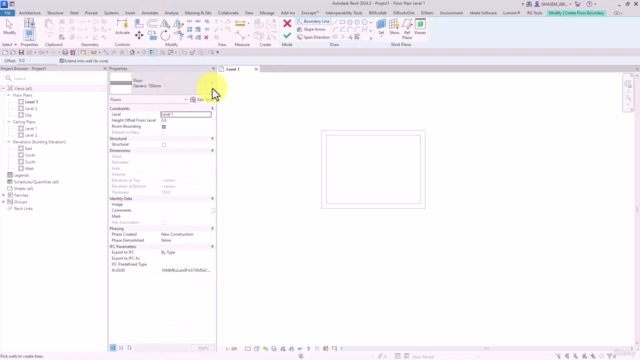This screenshot has width=640, height=360.
Task: Open the Annotate ribbon tab
Action: pos(149,13)
